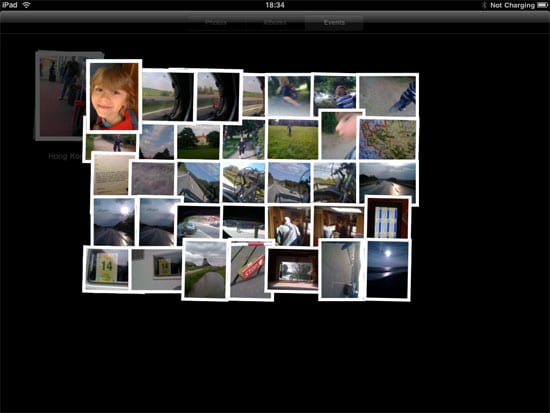Tap the battery icon in status bar
The height and width of the screenshot is (413, 550).
click(x=542, y=5)
